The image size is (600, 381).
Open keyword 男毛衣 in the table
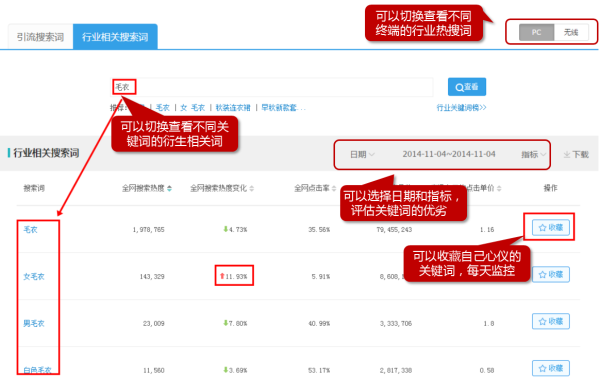click(34, 324)
